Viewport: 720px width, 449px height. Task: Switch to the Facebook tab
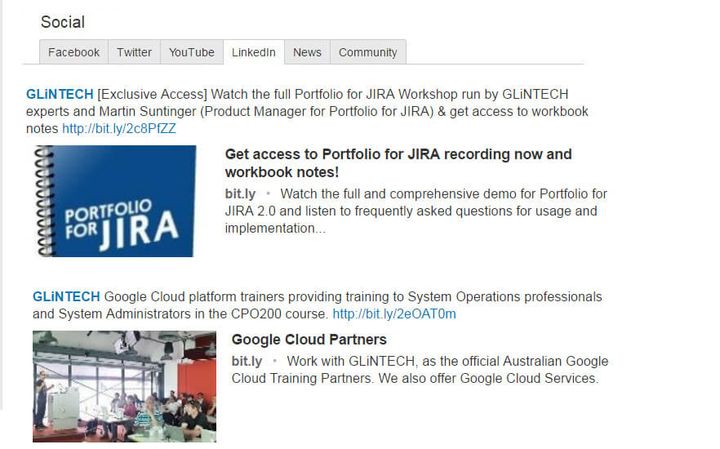coord(73,52)
